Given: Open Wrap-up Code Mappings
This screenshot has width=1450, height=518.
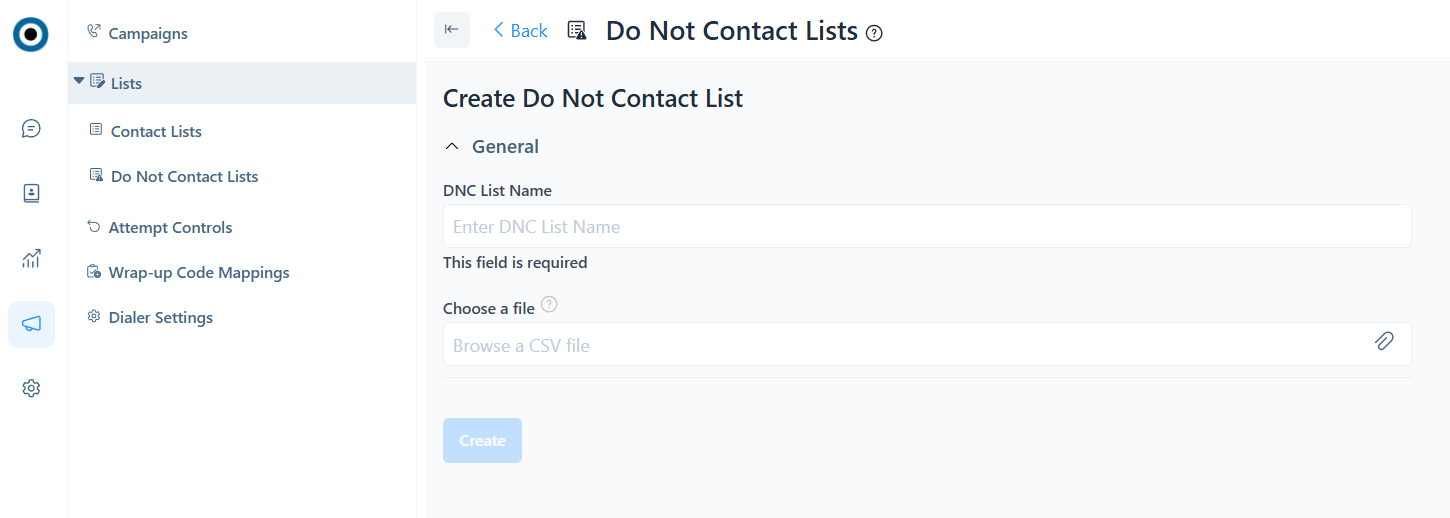Looking at the screenshot, I should [199, 272].
